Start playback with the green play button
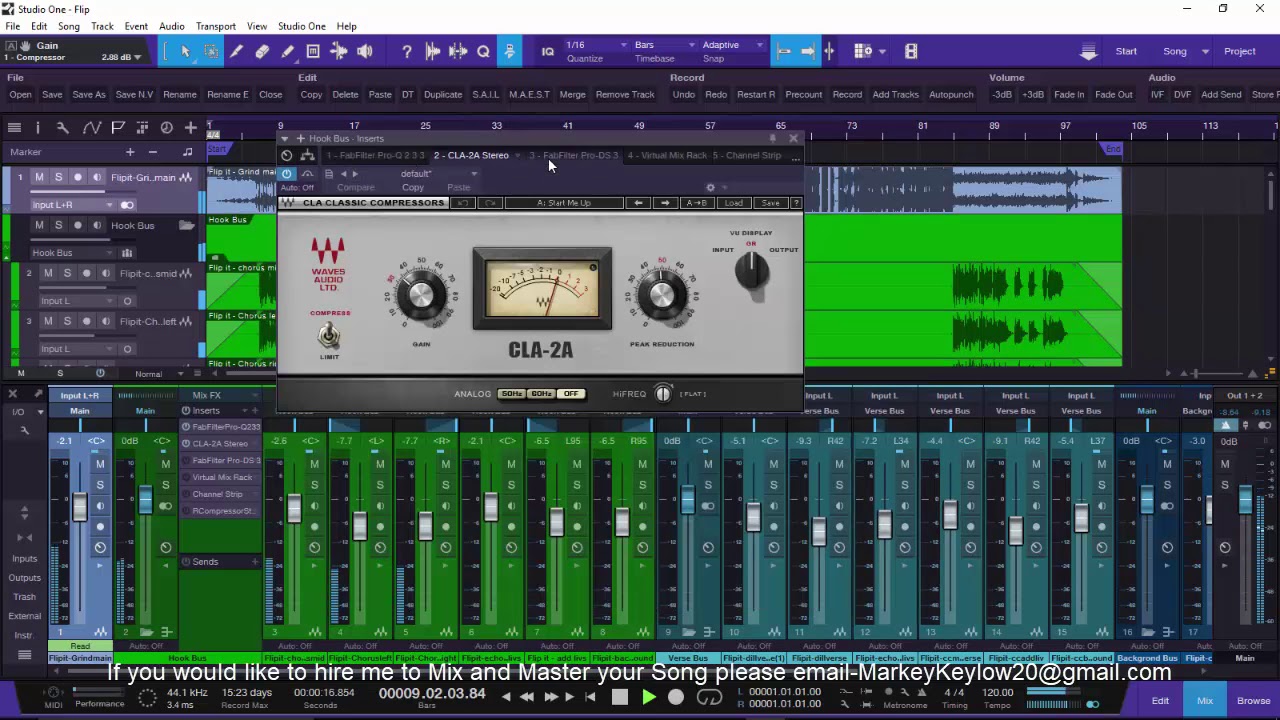This screenshot has height=720, width=1280. (648, 697)
